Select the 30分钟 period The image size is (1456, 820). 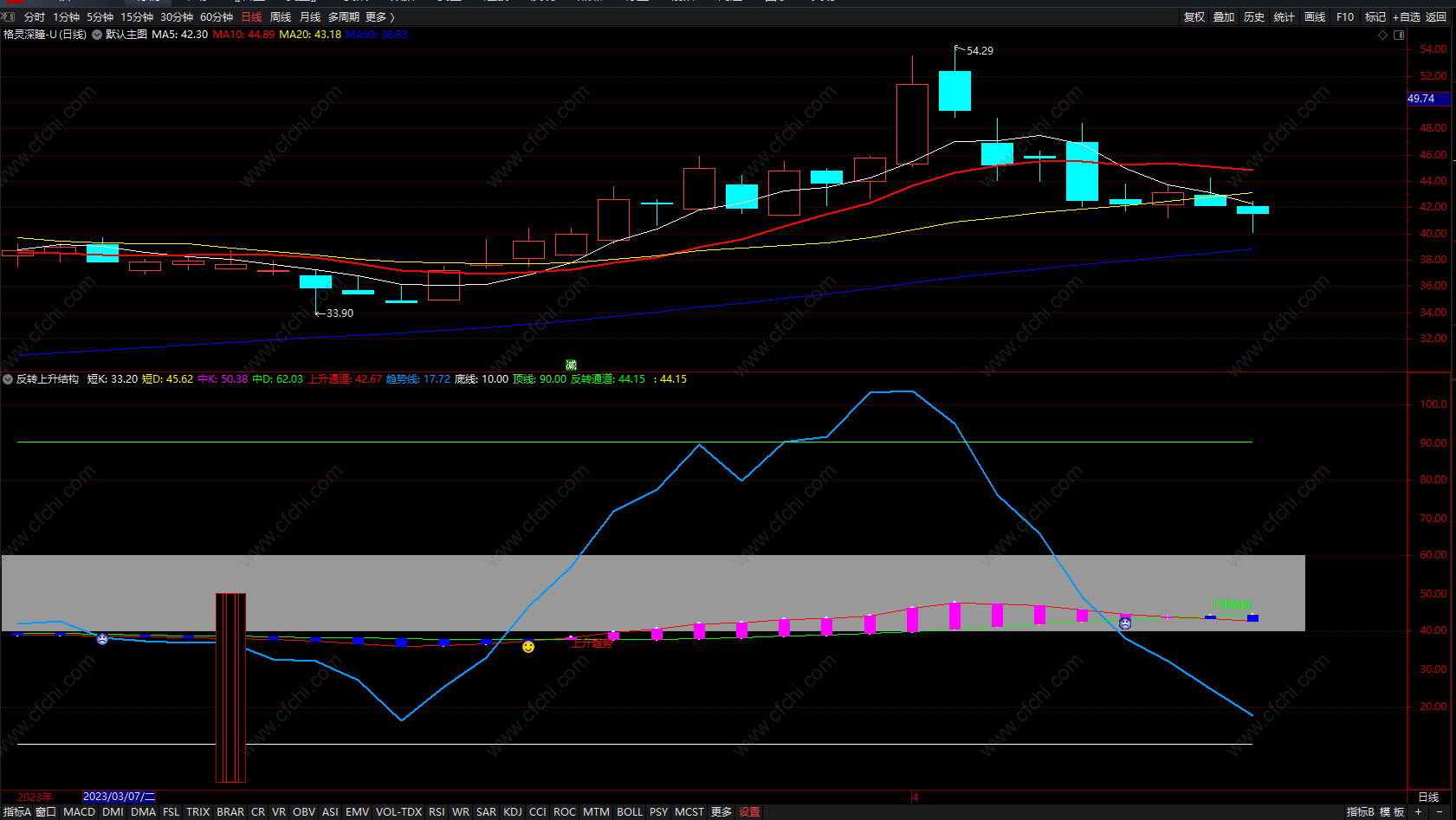coord(177,17)
